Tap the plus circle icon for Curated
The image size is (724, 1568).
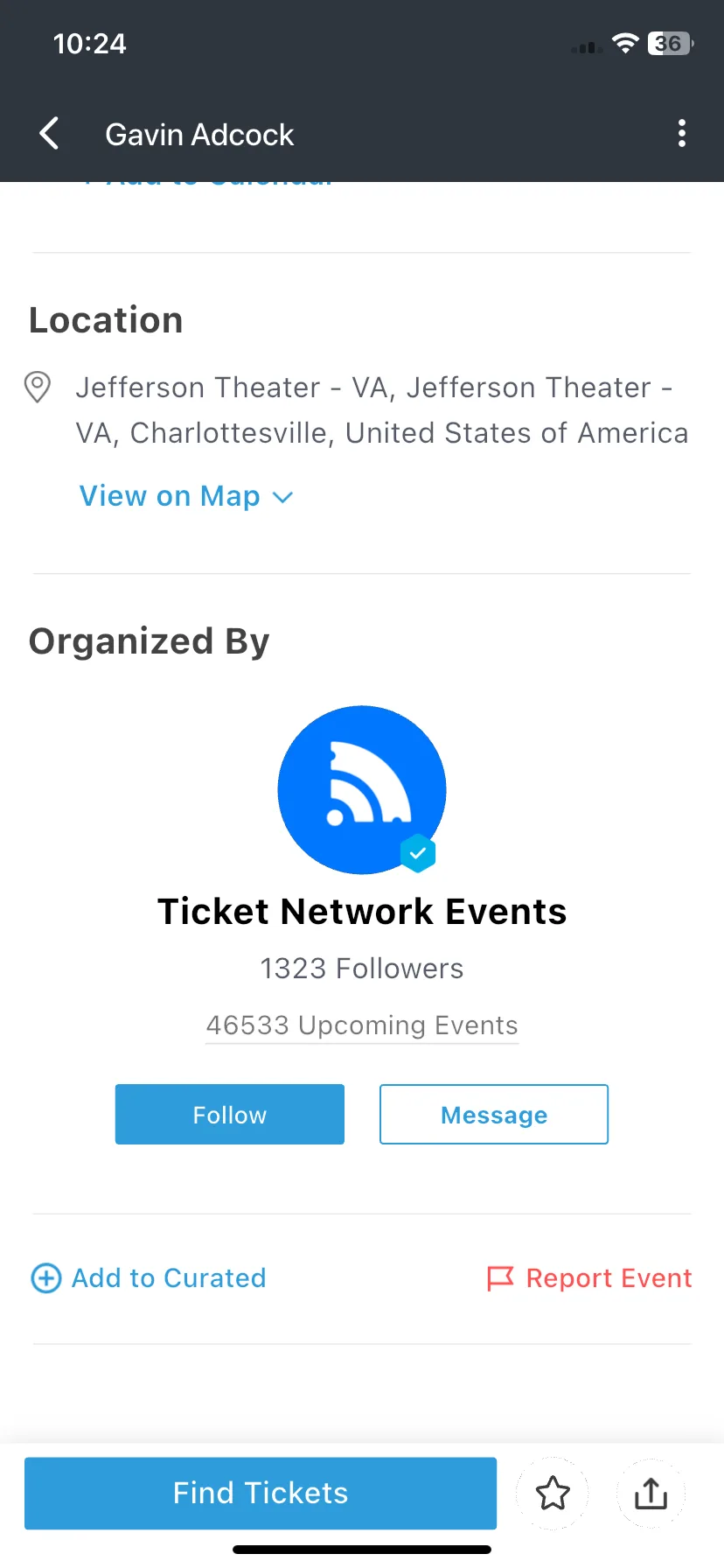click(x=46, y=1278)
